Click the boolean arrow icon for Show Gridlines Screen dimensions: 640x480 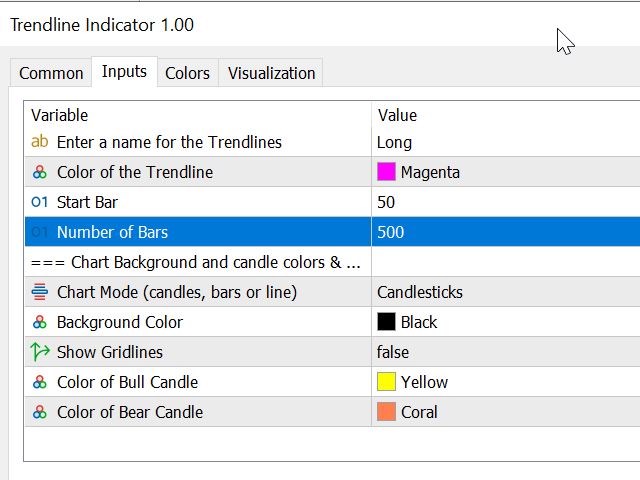click(40, 352)
